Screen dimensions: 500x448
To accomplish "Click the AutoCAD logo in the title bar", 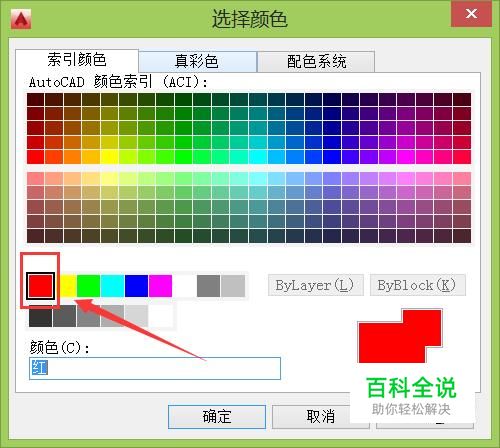I will pyautogui.click(x=21, y=19).
